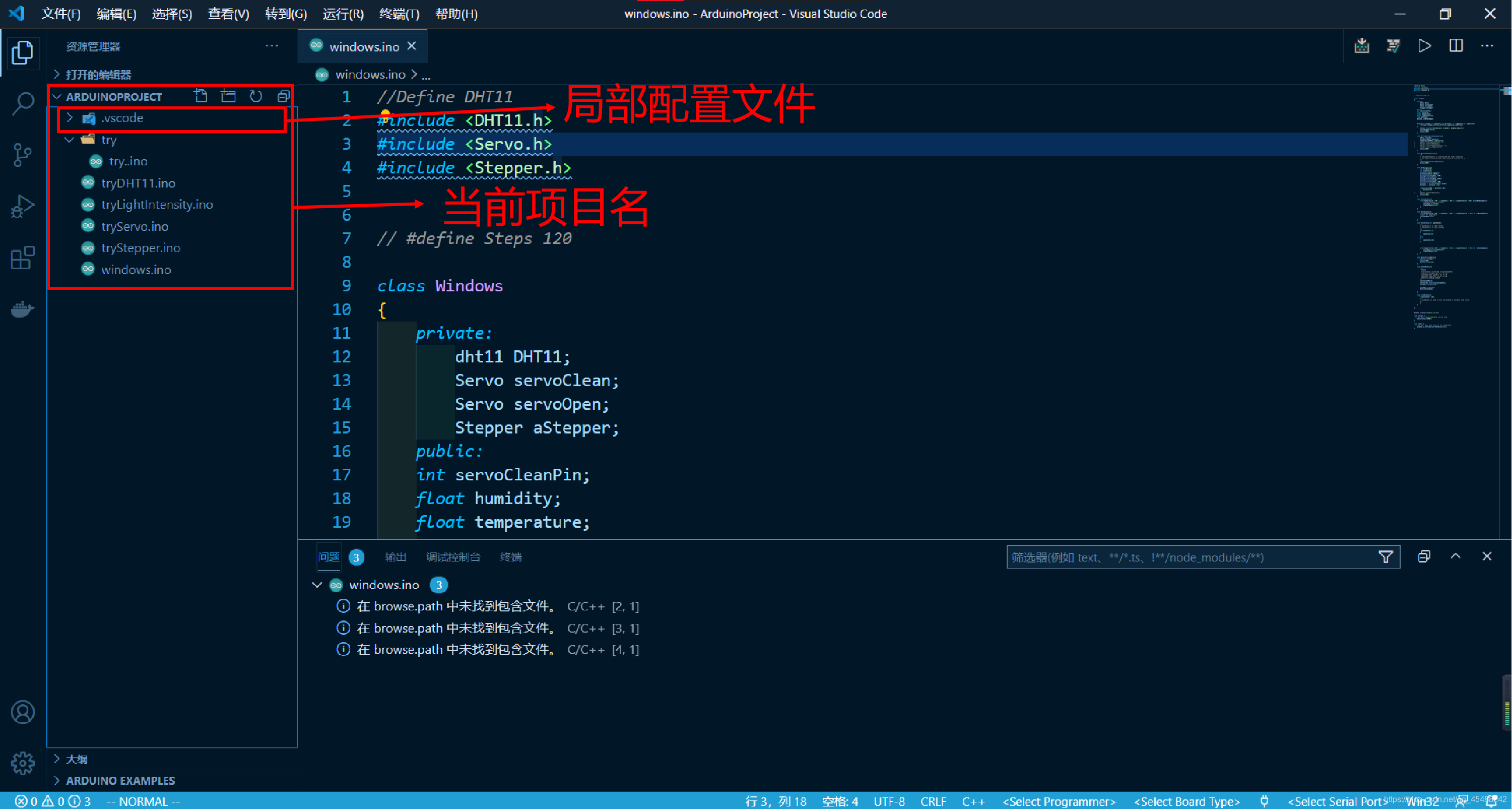Screen dimensions: 1512x809
Task: Click breadcrumb ellipsis after windows.ino
Action: 426,75
